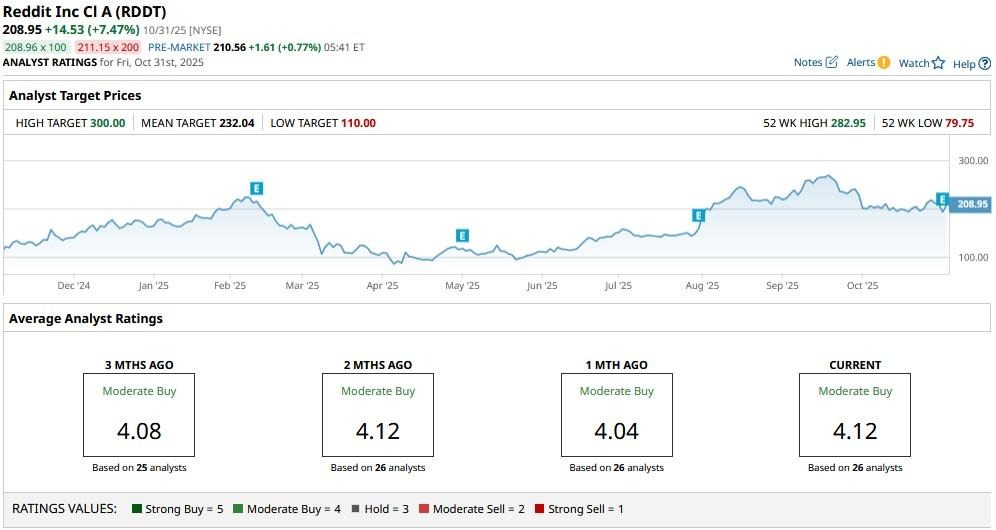The width and height of the screenshot is (996, 530).
Task: Click the earnings E marker near May '25
Action: click(x=462, y=236)
